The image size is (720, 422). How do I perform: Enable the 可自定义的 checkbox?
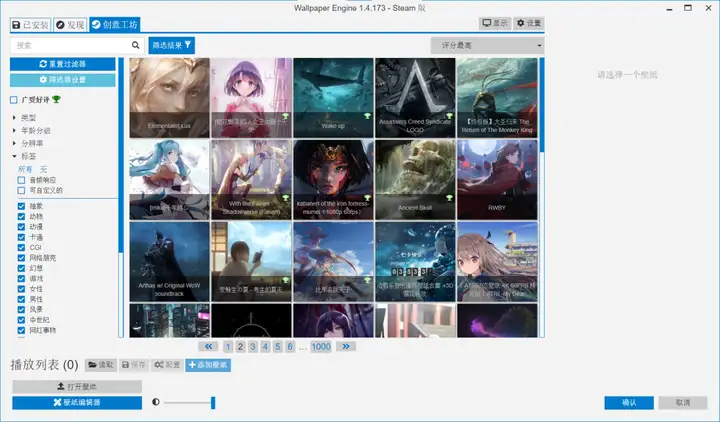[21, 190]
